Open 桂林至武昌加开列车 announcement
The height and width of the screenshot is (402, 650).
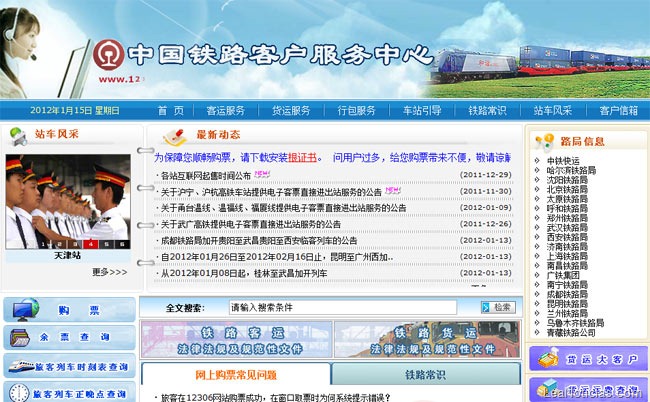(244, 273)
